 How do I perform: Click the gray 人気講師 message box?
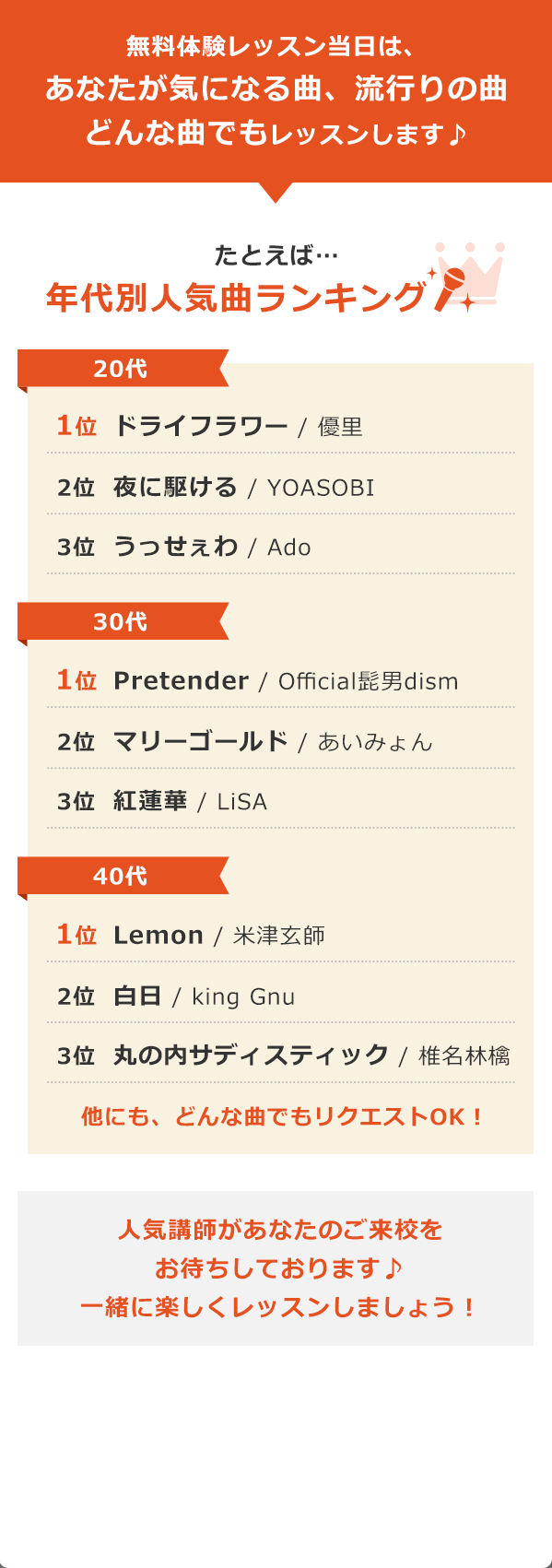tap(276, 1268)
